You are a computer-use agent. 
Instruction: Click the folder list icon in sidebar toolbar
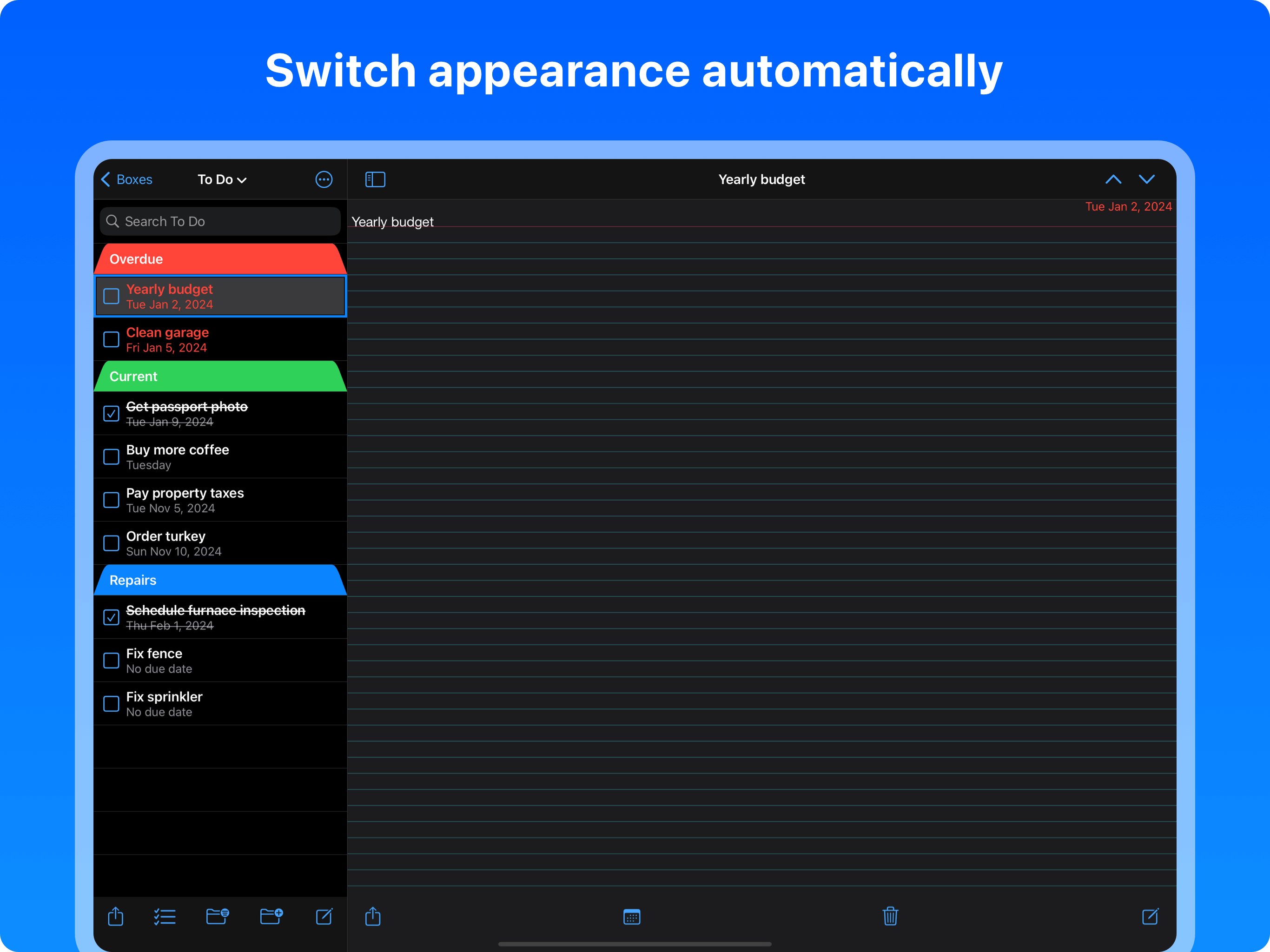pos(218,916)
